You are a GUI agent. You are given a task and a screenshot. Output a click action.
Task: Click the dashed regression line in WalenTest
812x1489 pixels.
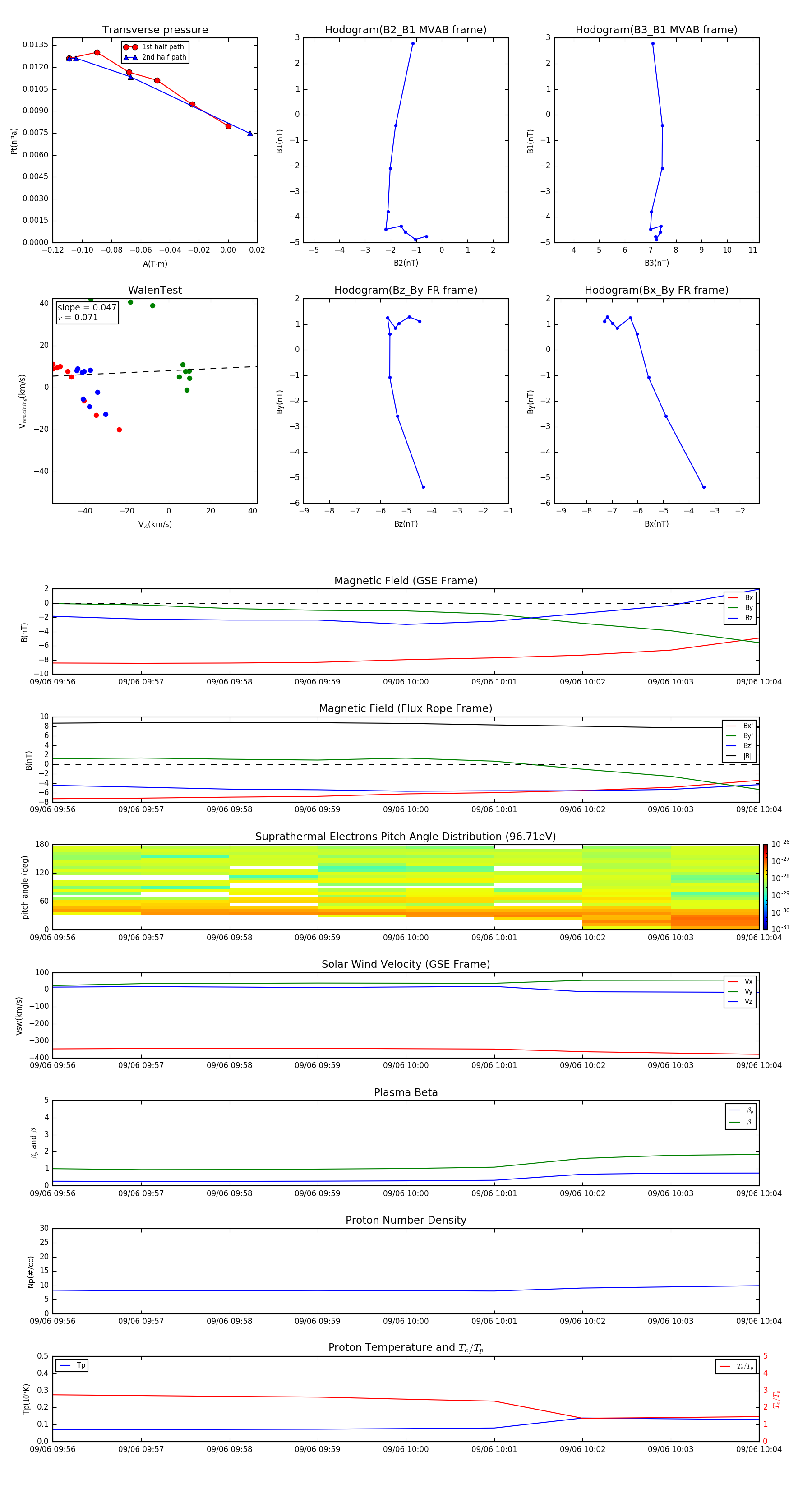pos(155,371)
